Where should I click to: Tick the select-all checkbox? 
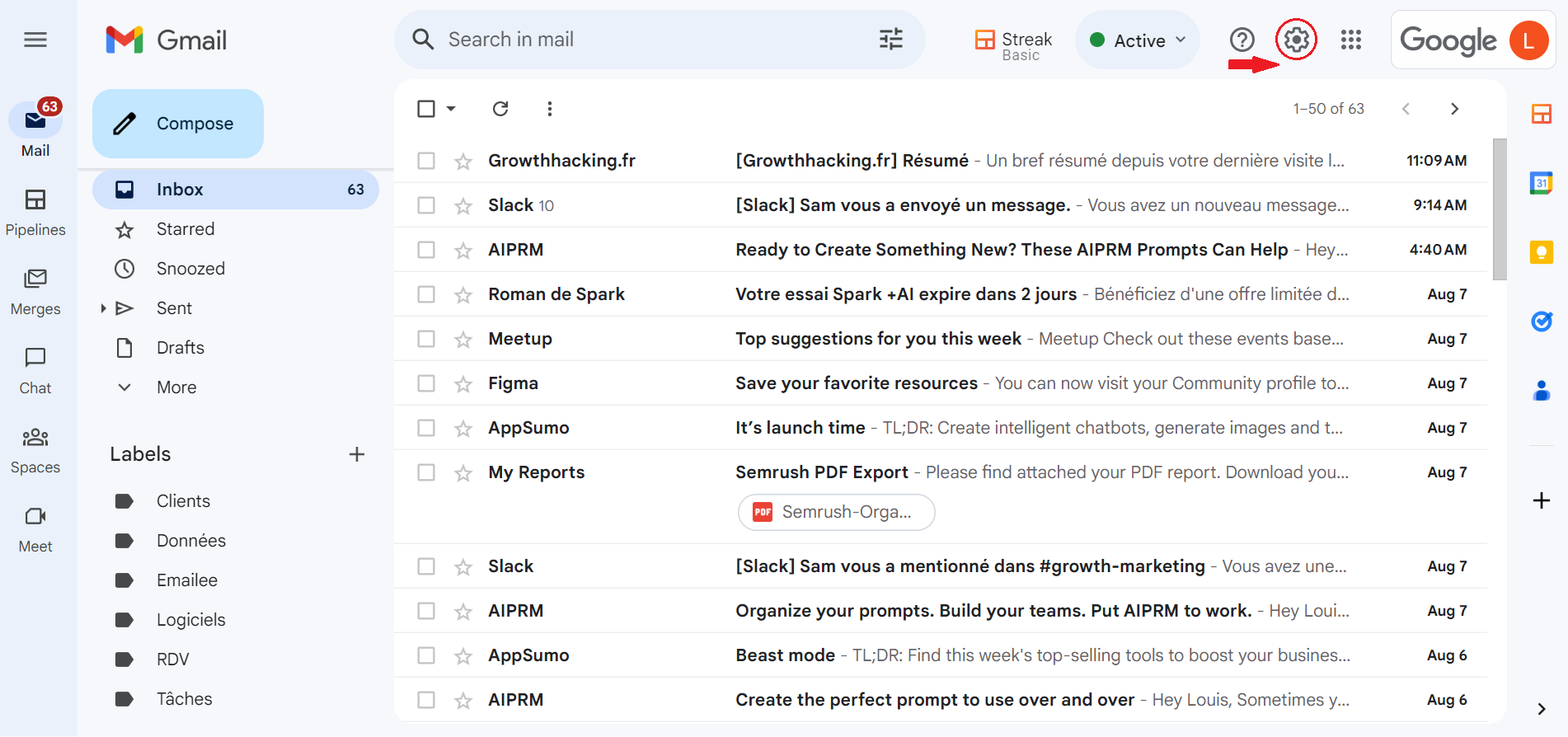[426, 109]
